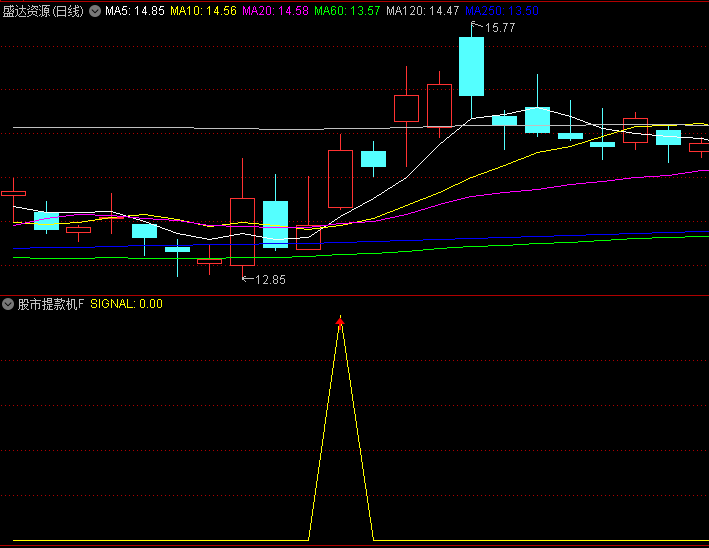709x548 pixels.
Task: Click the MA60: 13.57 green label
Action: pyautogui.click(x=347, y=11)
